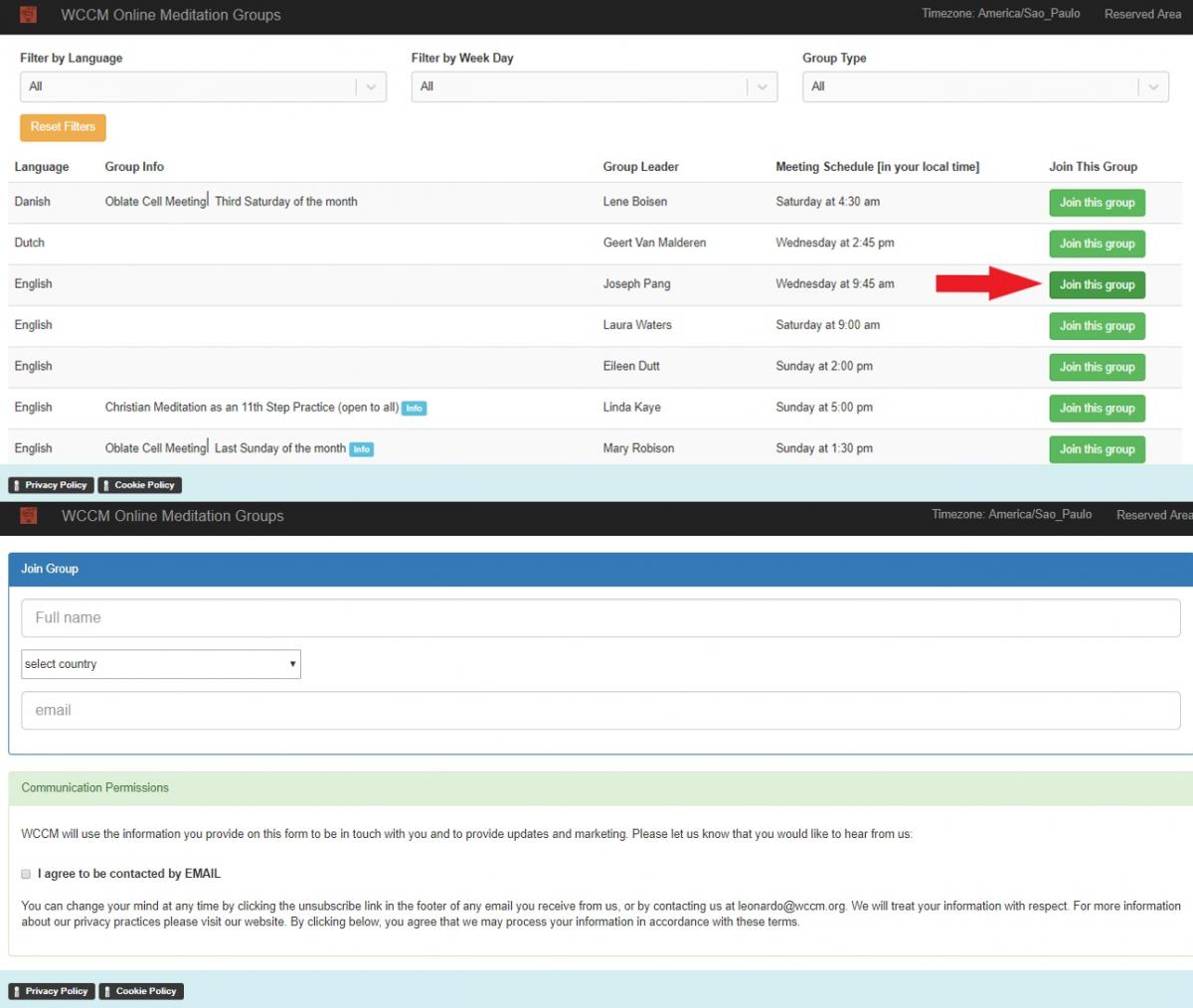Click the WCCM logo on the Join Group page
The height and width of the screenshot is (1008, 1193).
[28, 516]
